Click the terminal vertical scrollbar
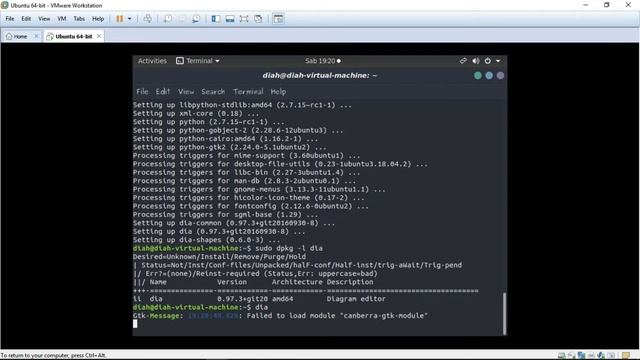 [504, 313]
